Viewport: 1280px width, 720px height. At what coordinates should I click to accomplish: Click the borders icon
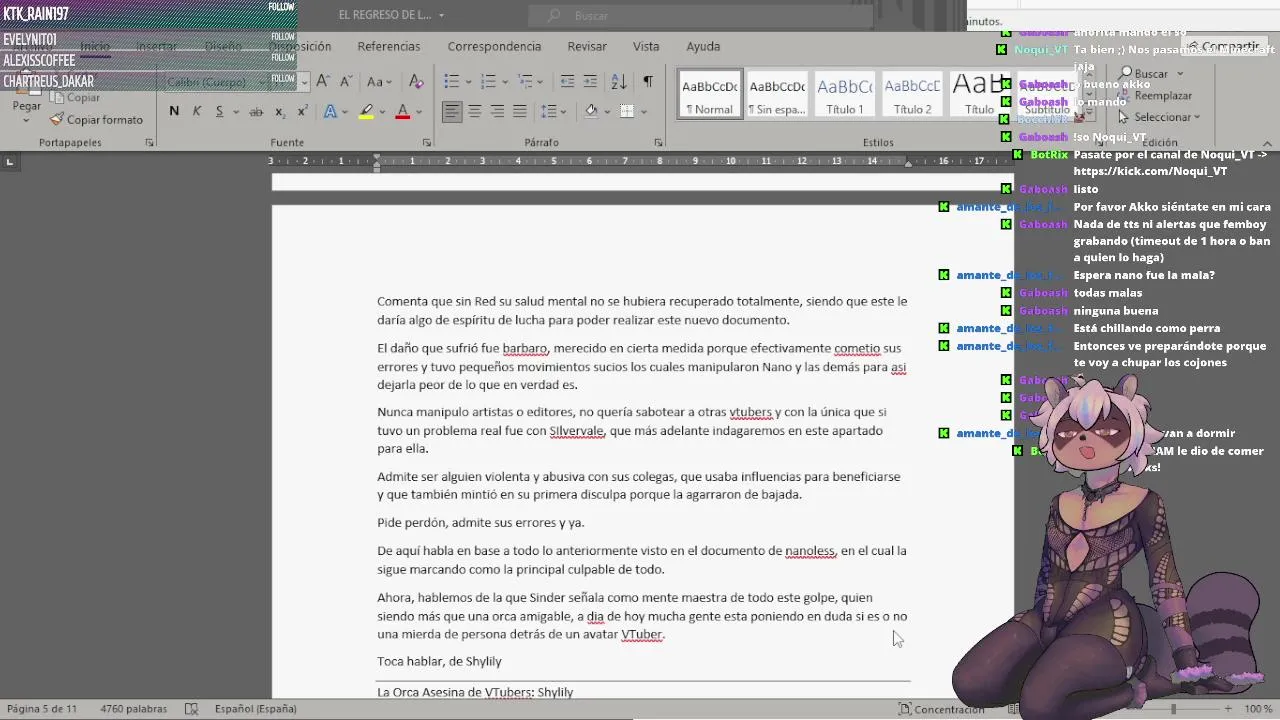coord(627,111)
